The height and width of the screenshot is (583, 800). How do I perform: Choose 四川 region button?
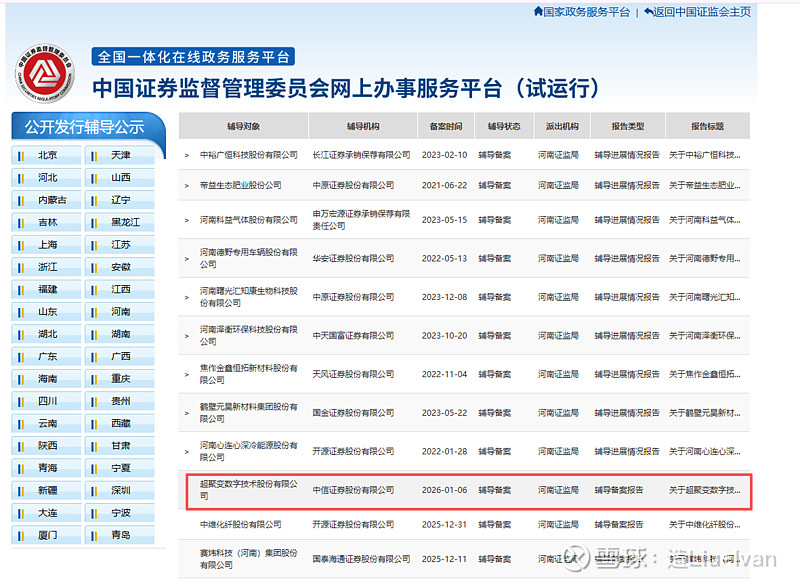46,401
